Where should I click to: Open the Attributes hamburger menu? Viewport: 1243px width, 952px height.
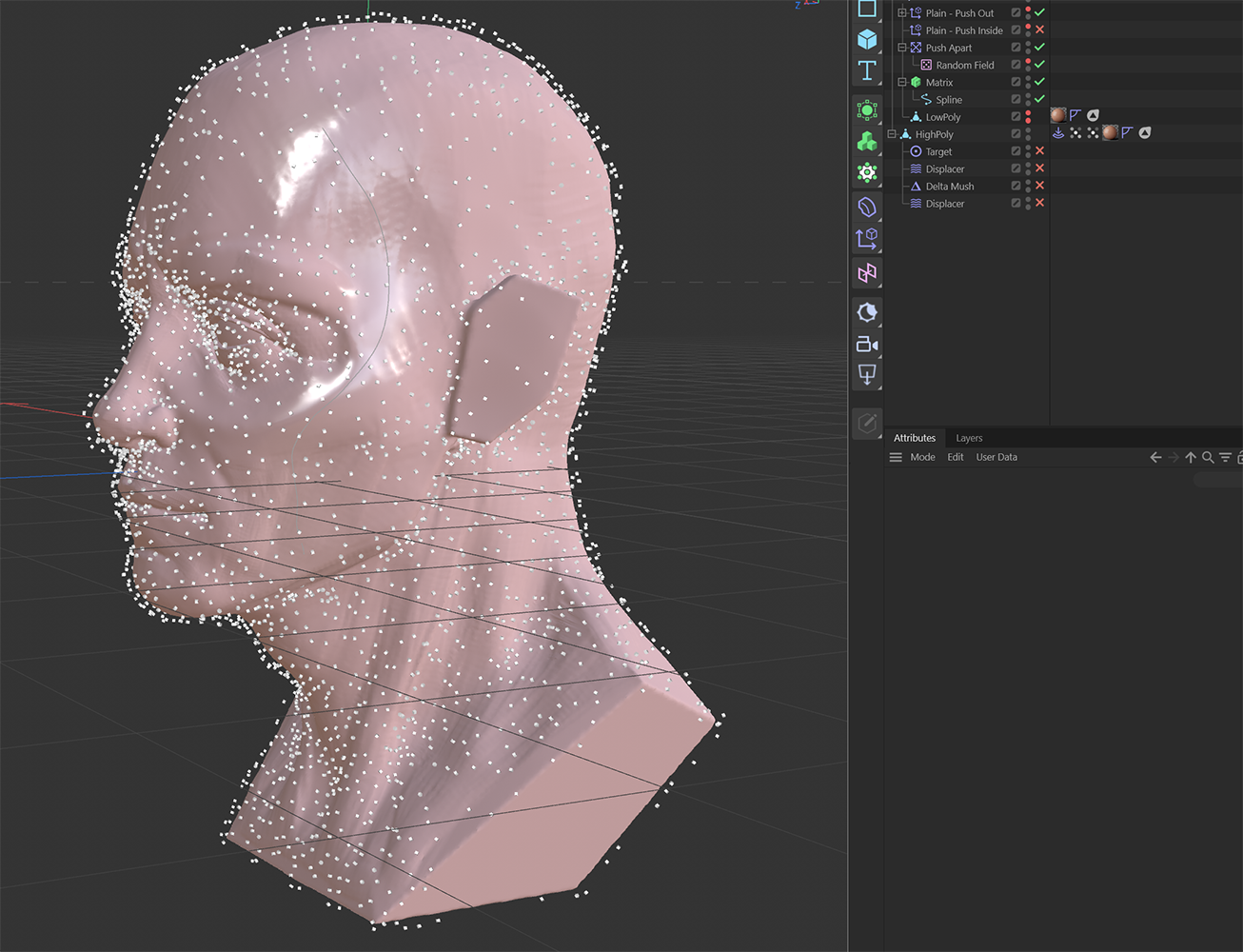pos(896,458)
